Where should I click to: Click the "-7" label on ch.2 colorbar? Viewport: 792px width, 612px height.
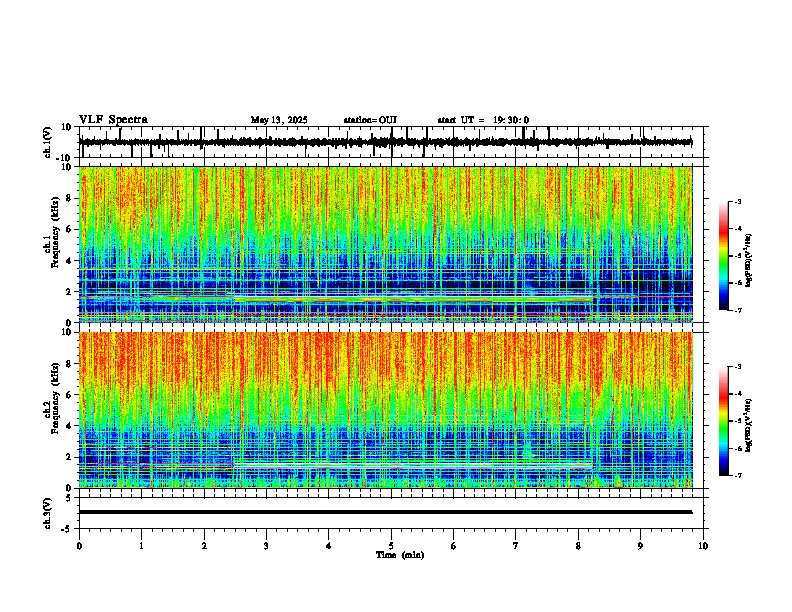coord(737,475)
